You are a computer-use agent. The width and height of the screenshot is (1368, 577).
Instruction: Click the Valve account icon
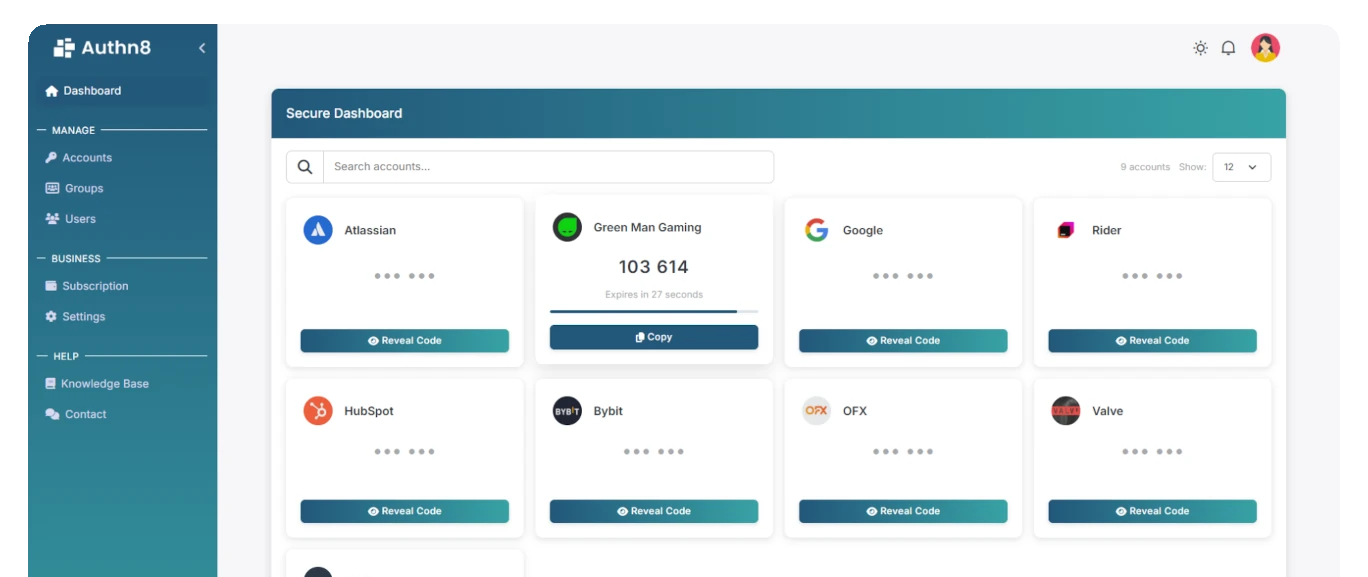tap(1063, 409)
